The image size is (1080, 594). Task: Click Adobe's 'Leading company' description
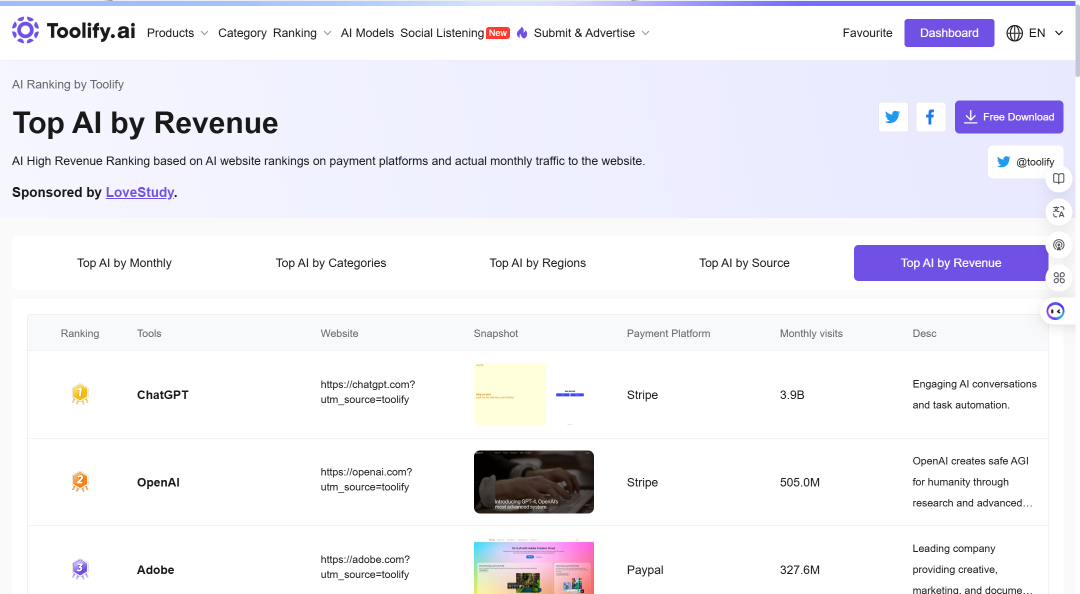[x=972, y=569]
